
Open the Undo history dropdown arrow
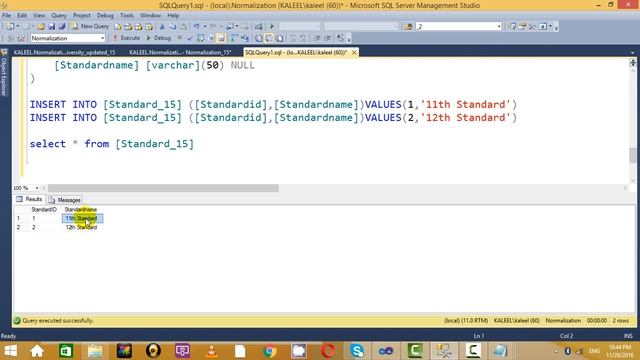(x=204, y=27)
